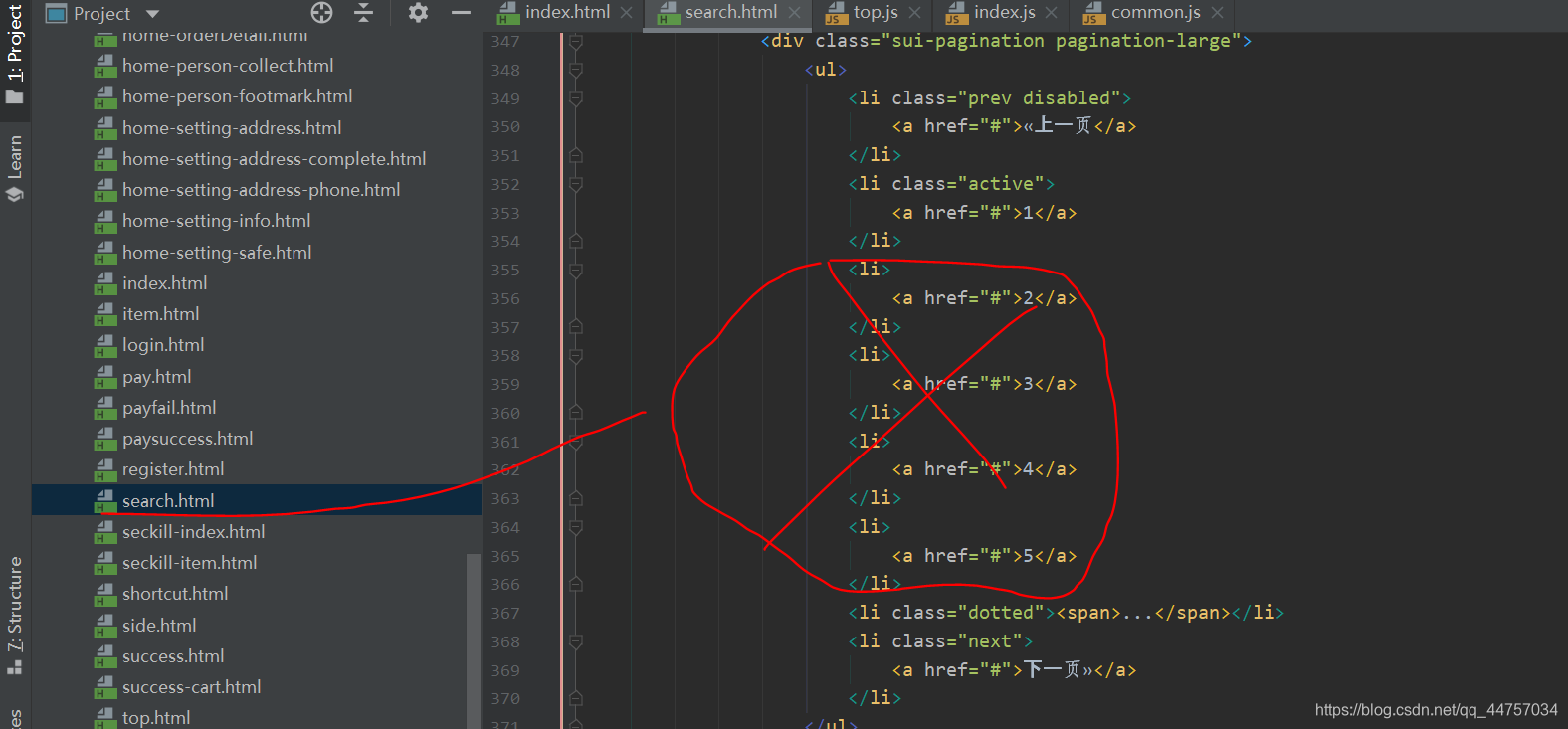
Task: Collapse the code fold at line 355
Action: [x=576, y=271]
